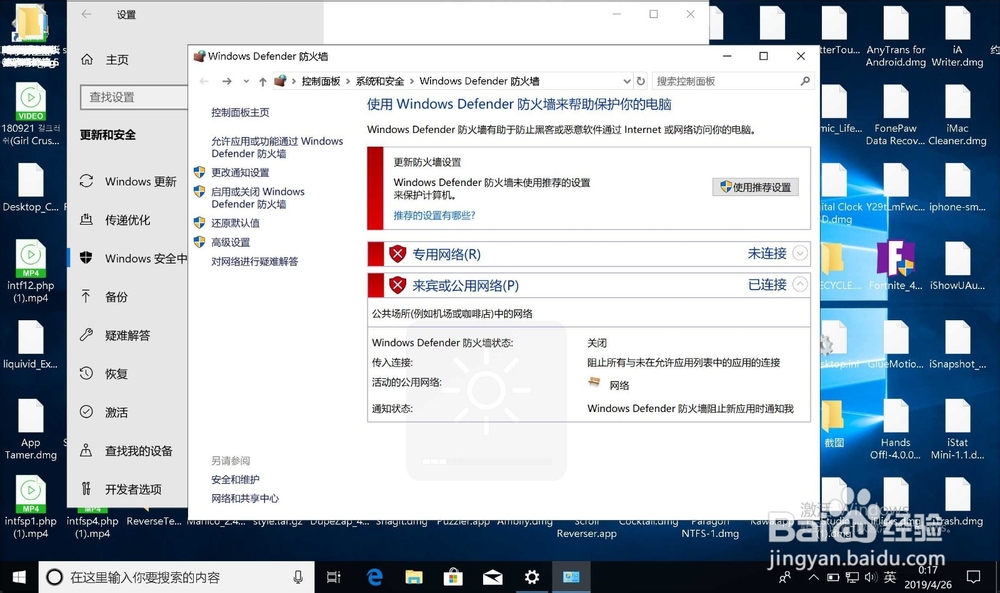Switch to Settings via taskbar gear icon
The width and height of the screenshot is (1000, 593).
coord(532,577)
